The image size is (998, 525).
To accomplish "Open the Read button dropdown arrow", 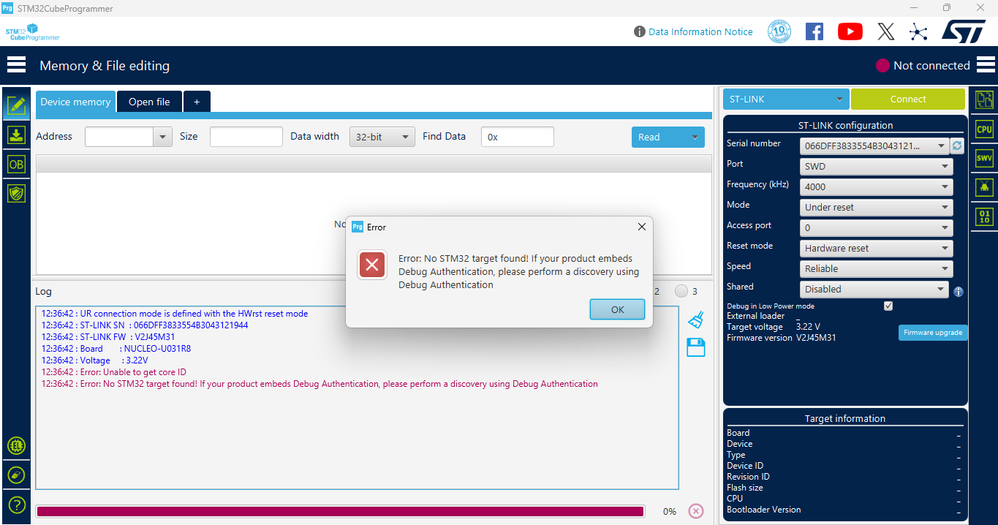I will click(x=694, y=137).
